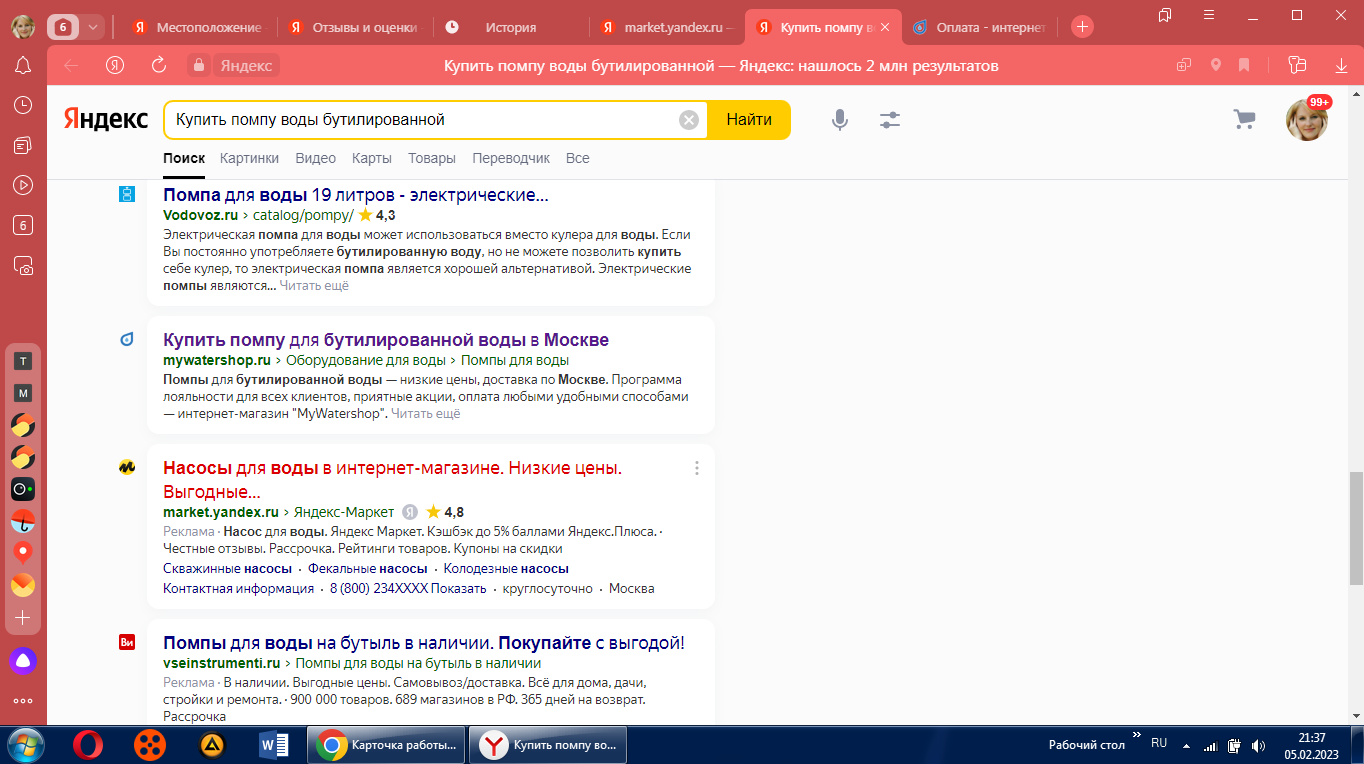The image size is (1364, 764).
Task: Open the password manager key icon
Action: click(x=1298, y=66)
